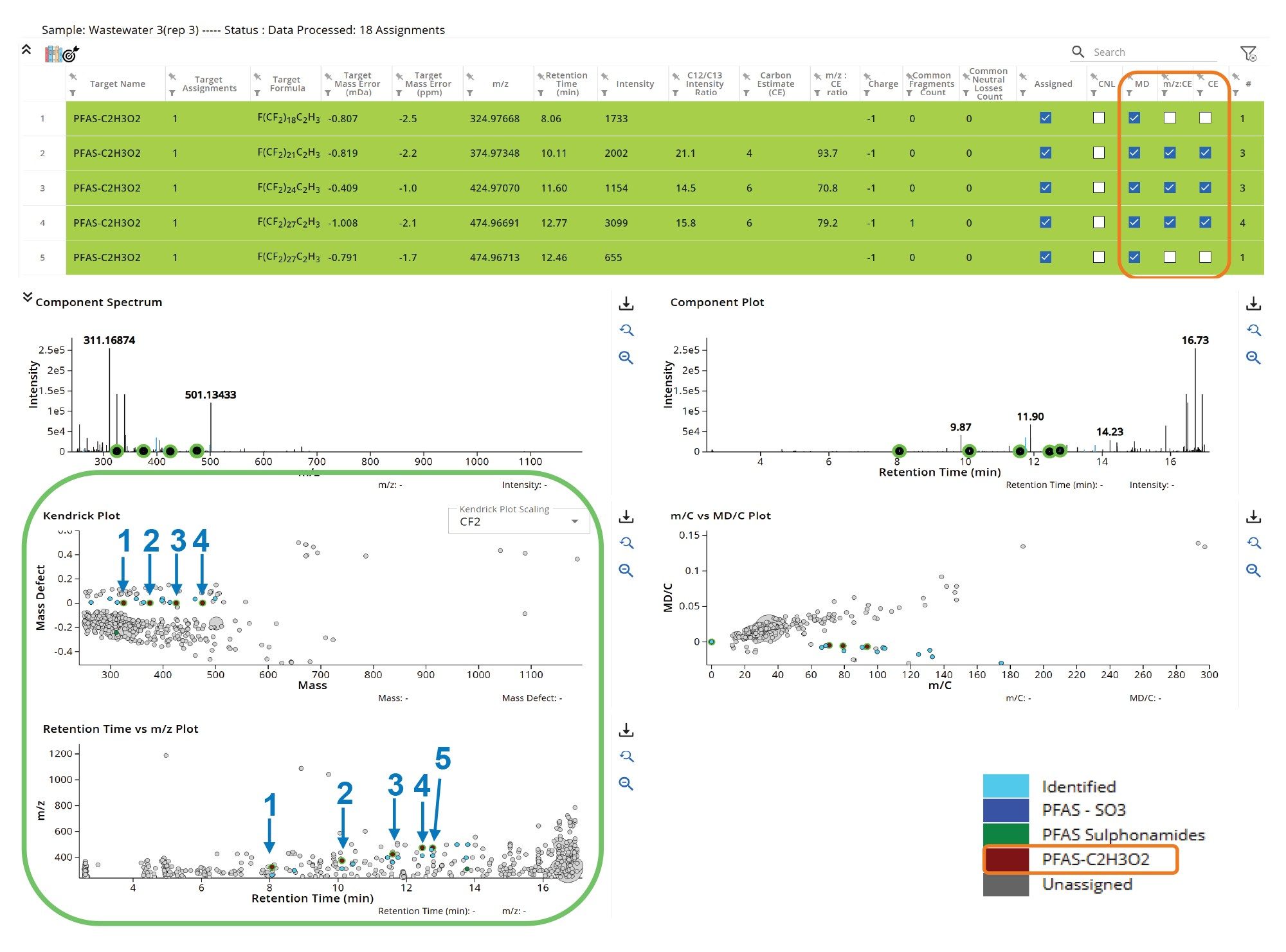Open filter for the Charge column
The height and width of the screenshot is (952, 1286).
click(x=867, y=93)
